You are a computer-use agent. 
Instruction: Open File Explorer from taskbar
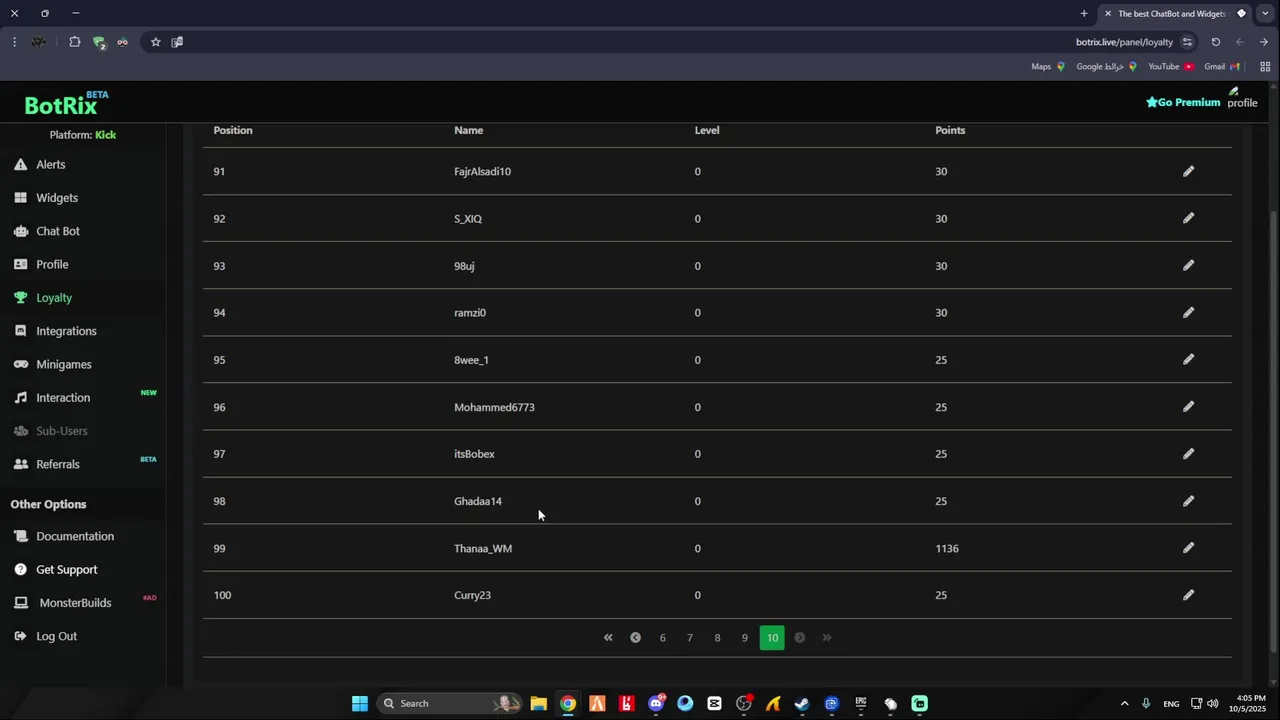[538, 703]
